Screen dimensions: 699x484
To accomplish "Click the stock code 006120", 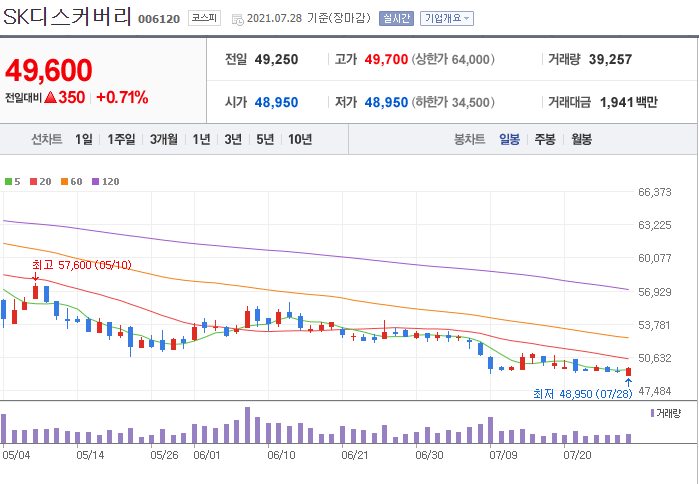I will point(159,19).
